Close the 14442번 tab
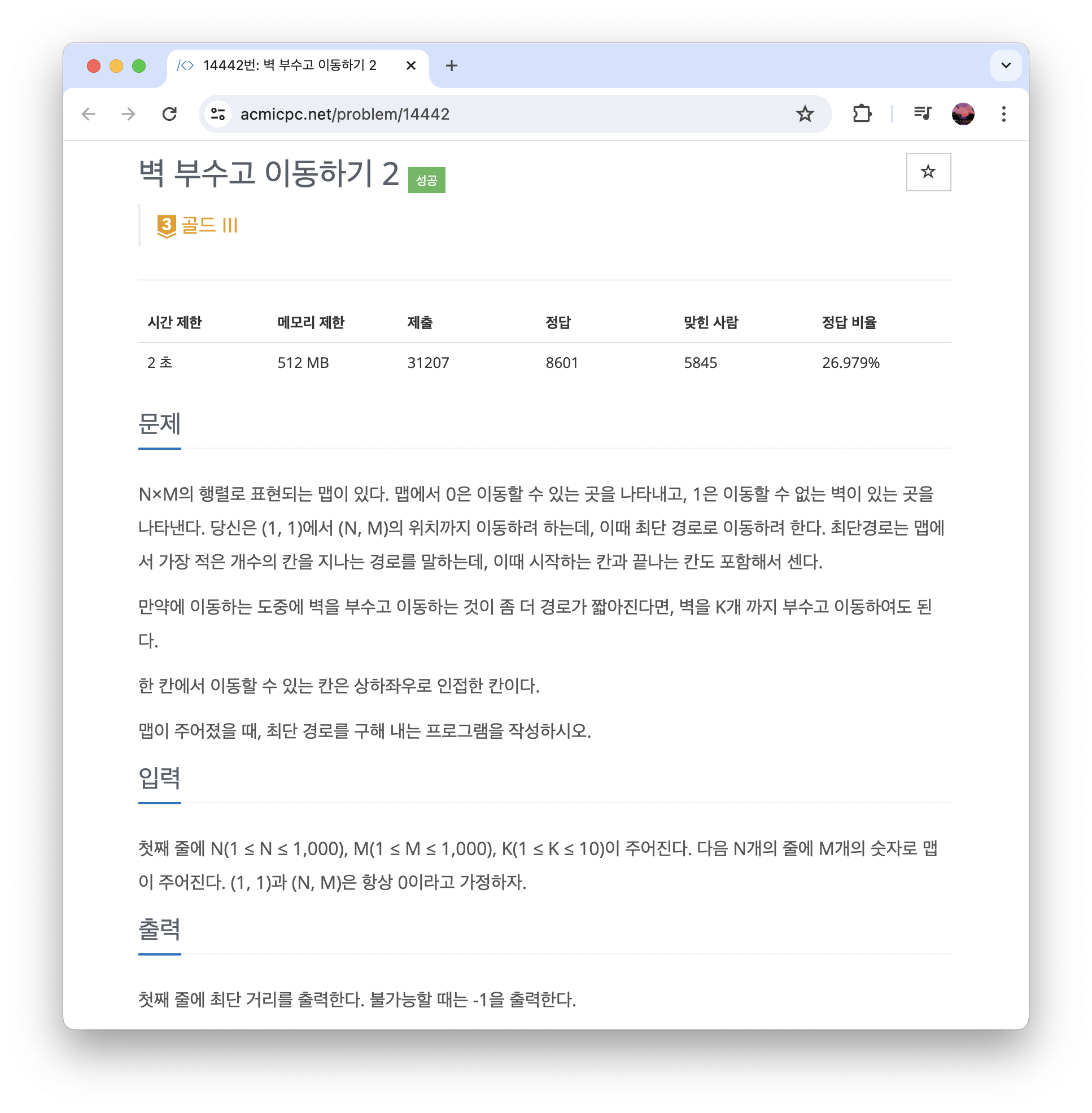Screen dimensions: 1092x1113 (x=410, y=65)
